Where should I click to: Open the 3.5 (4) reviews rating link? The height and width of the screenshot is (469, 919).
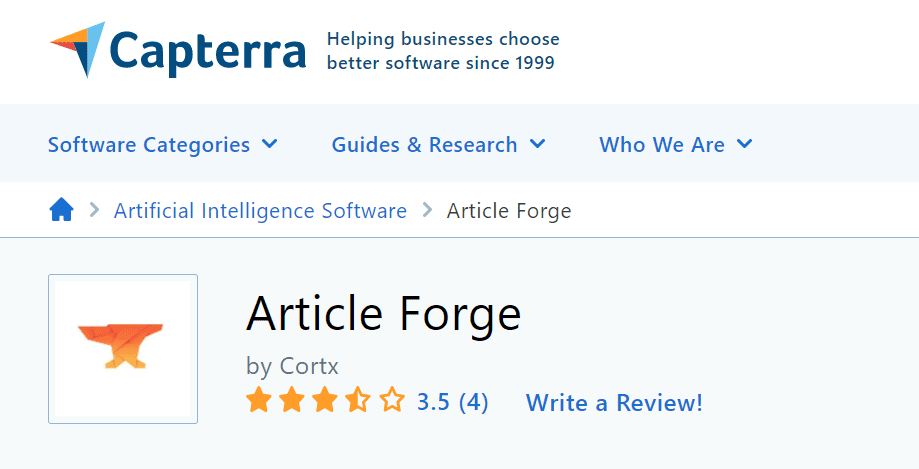click(x=452, y=402)
